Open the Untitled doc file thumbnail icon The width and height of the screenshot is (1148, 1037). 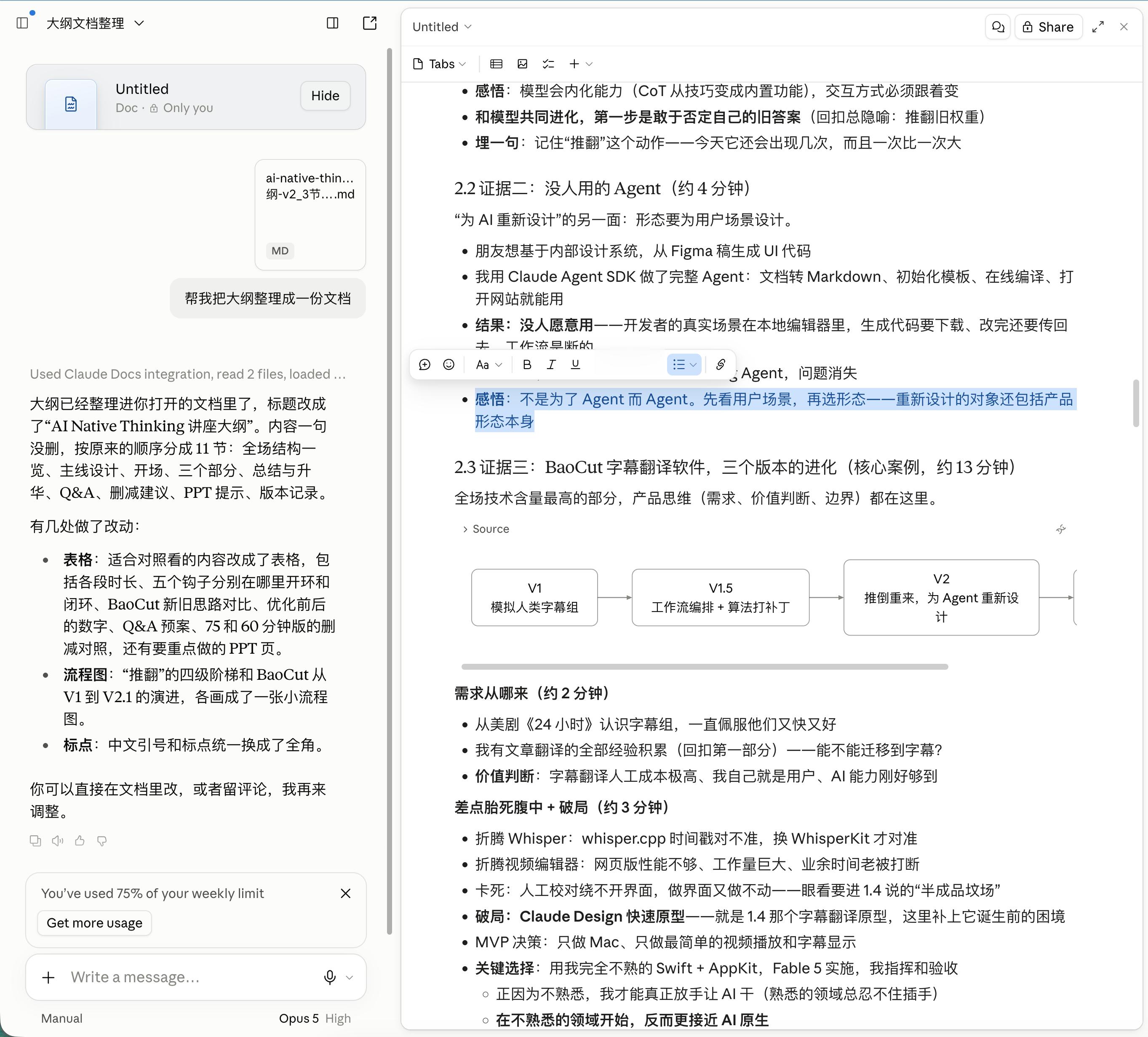(71, 104)
